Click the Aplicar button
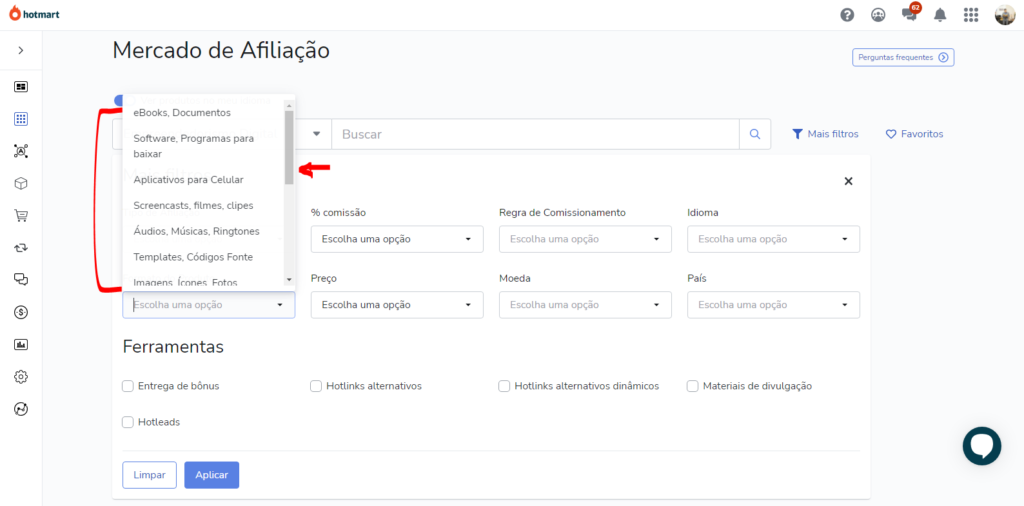The width and height of the screenshot is (1024, 506). pos(211,475)
